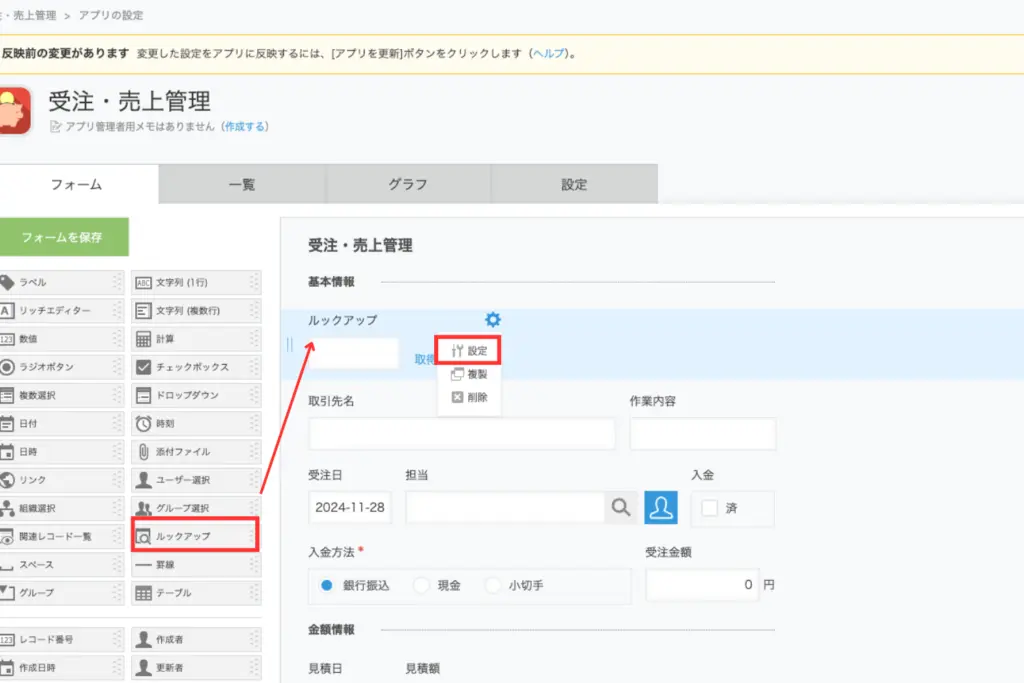Select the 現金 radio button
Viewport: 1024px width, 683px height.
[x=422, y=586]
